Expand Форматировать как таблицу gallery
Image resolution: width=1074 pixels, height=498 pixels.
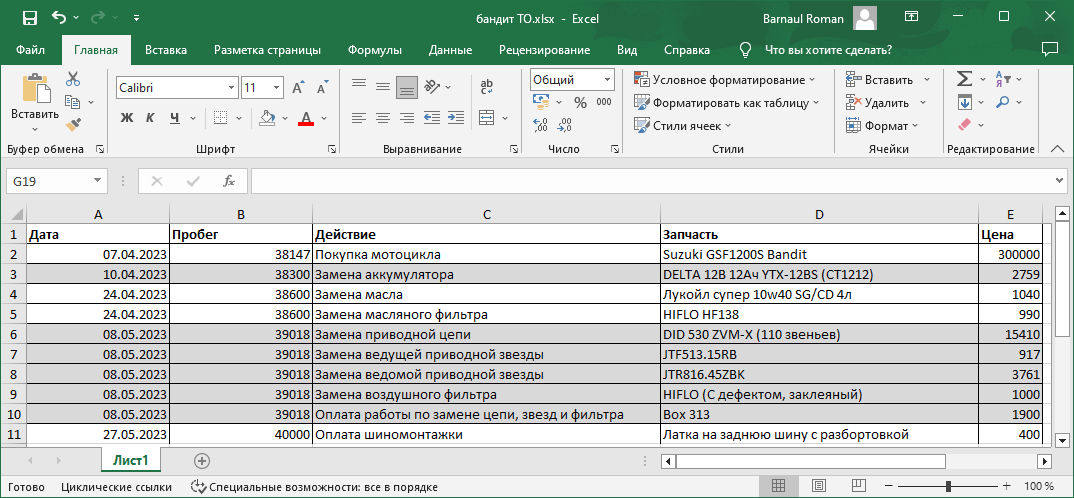pyautogui.click(x=727, y=103)
